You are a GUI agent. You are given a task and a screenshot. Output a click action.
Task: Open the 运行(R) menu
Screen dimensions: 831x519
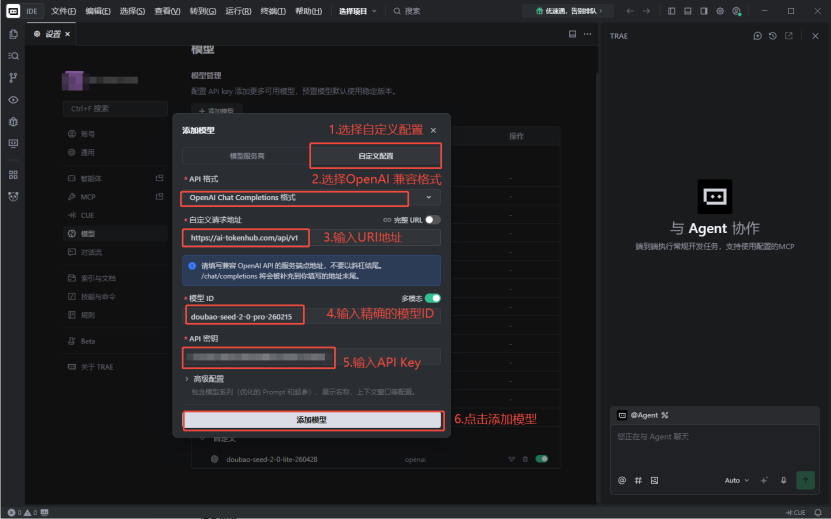click(238, 11)
